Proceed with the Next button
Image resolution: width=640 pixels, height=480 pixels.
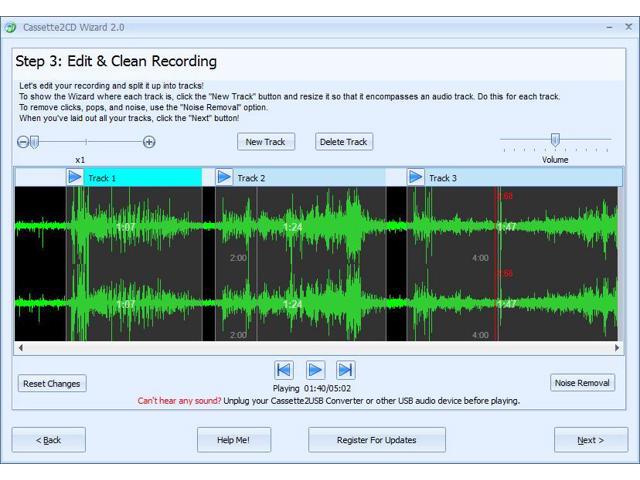point(591,440)
